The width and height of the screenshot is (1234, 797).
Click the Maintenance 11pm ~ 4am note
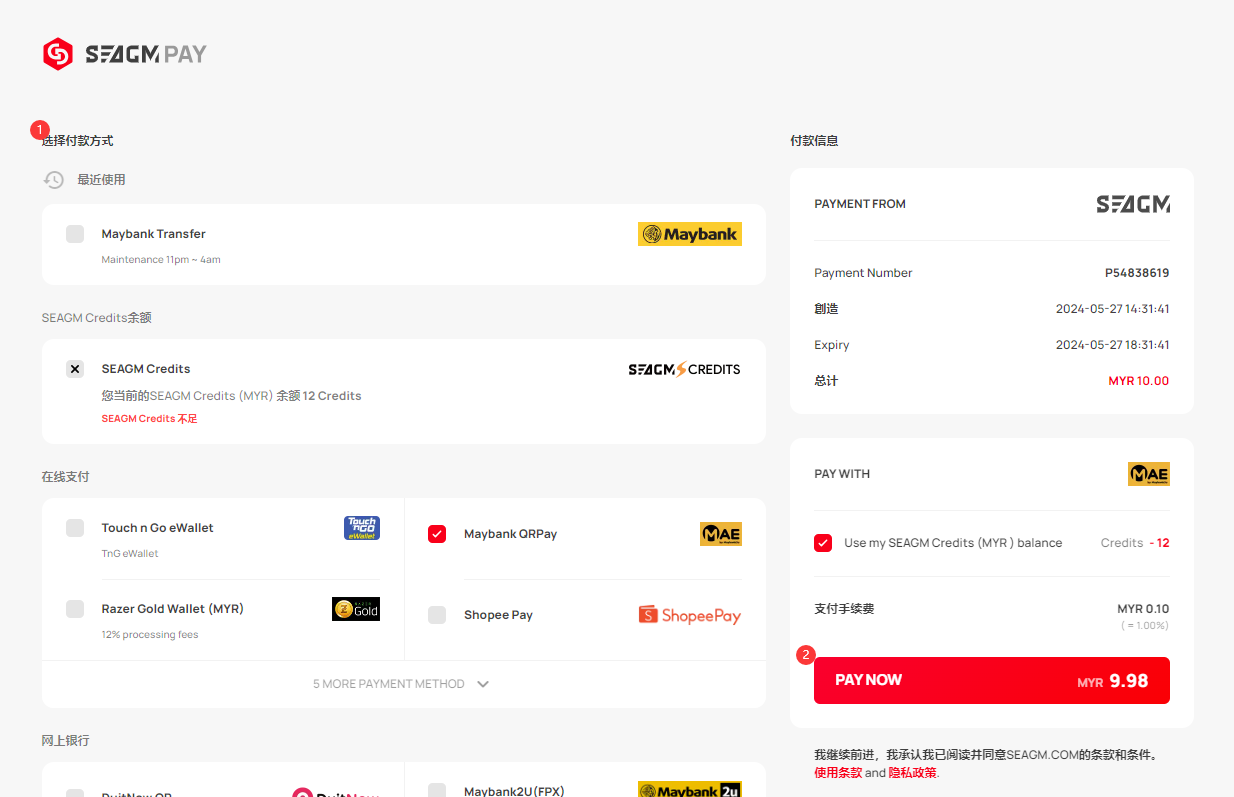click(x=161, y=260)
